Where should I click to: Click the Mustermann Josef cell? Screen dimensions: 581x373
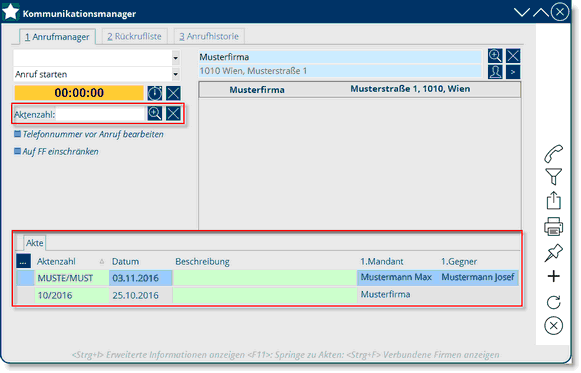point(478,277)
